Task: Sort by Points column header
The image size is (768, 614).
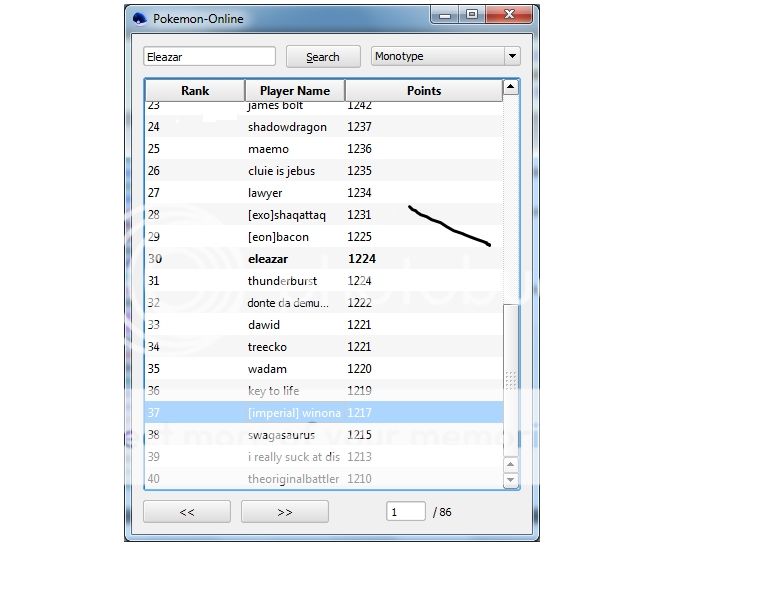Action: (x=423, y=91)
